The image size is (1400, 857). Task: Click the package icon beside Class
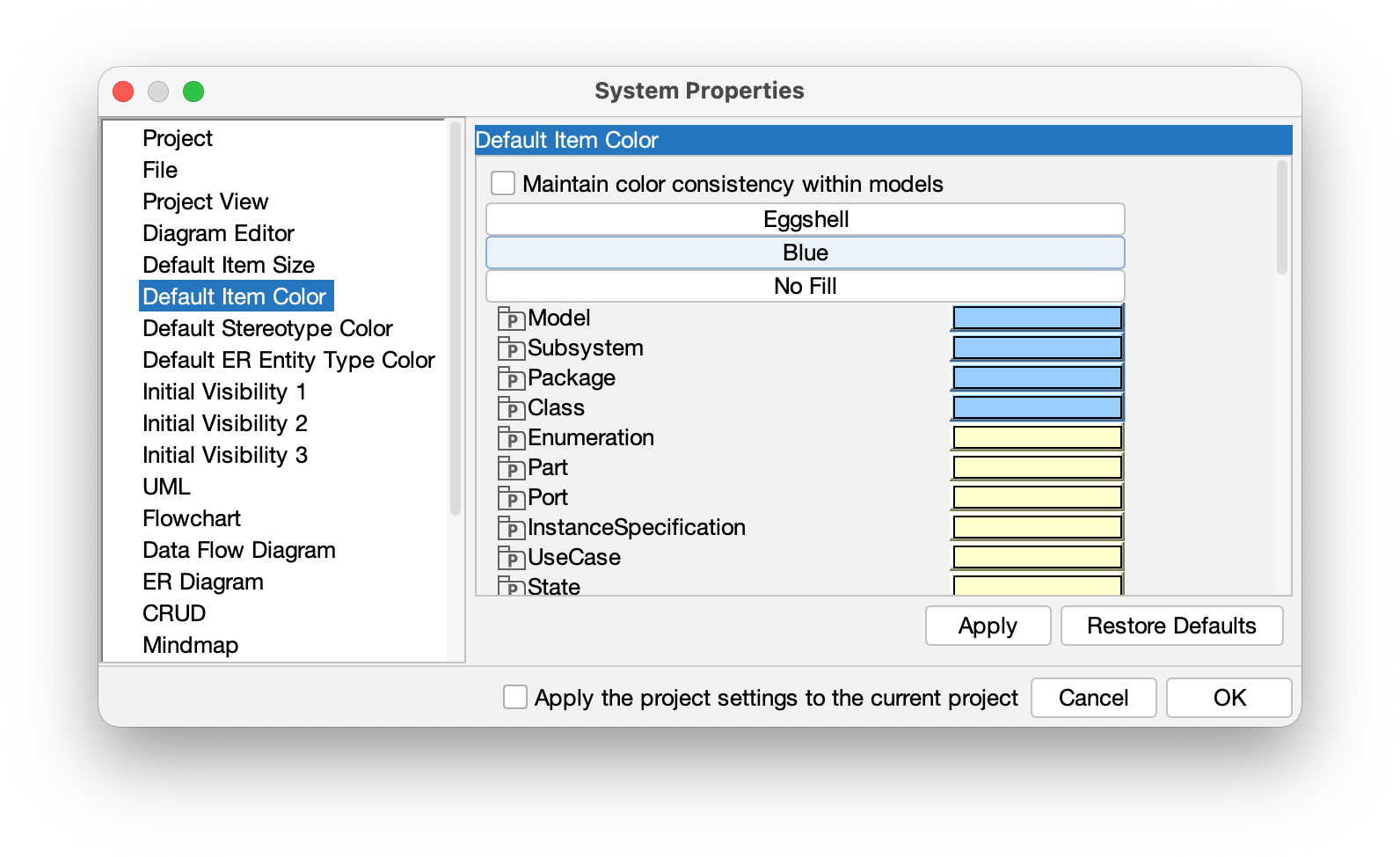tap(511, 407)
